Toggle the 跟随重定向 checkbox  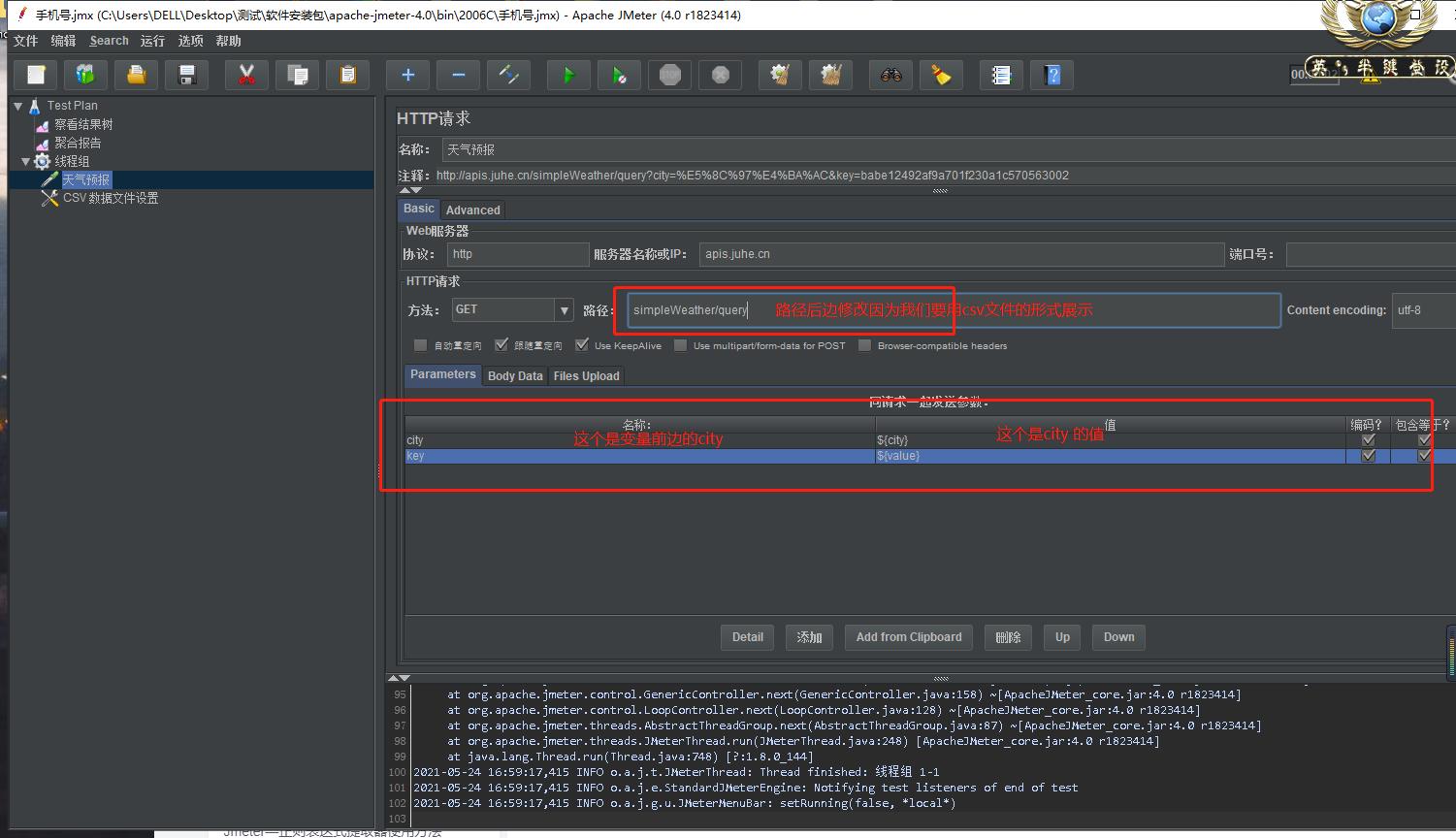[502, 345]
